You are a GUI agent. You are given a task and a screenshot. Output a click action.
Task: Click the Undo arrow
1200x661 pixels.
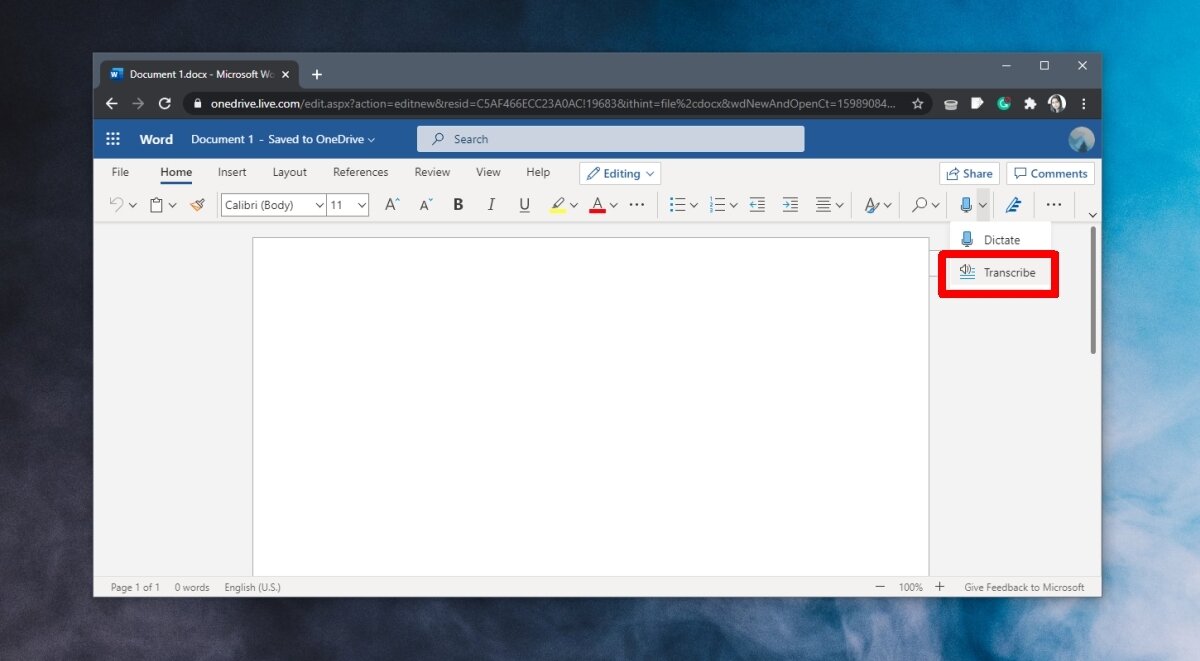tap(115, 204)
